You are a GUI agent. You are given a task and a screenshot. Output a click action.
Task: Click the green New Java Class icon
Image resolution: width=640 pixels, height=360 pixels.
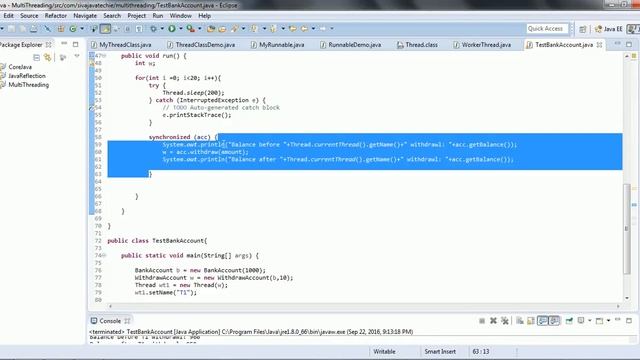coord(73,29)
